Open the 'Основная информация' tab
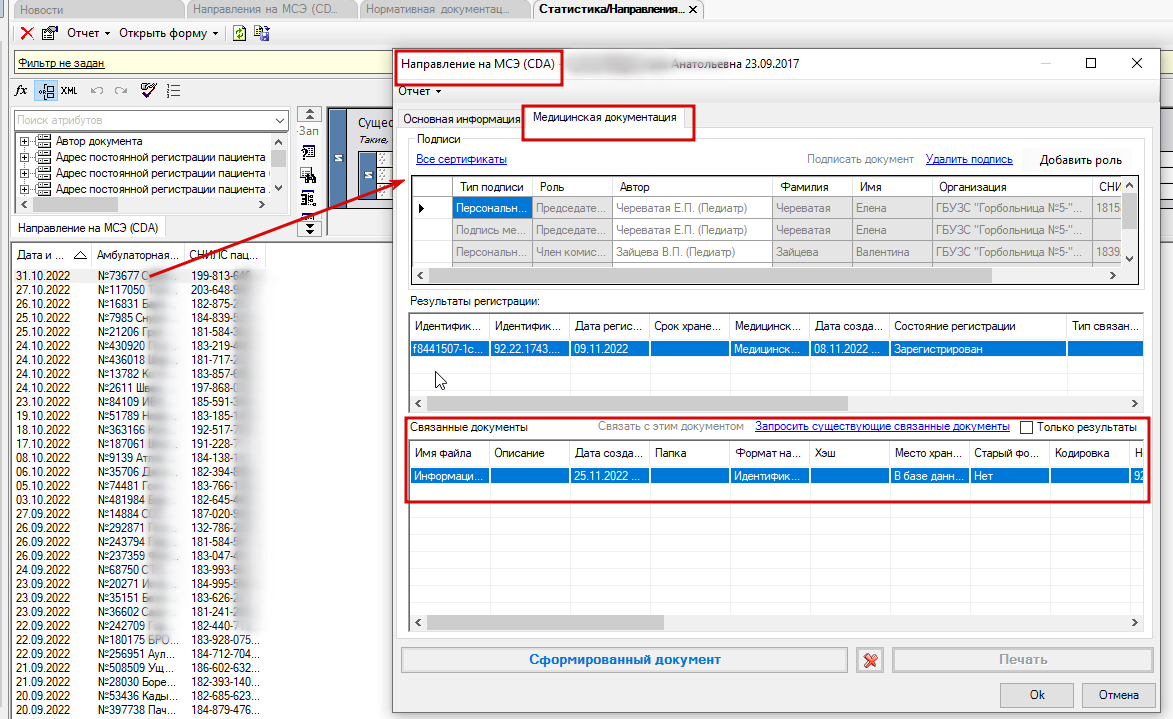The image size is (1173, 719). [462, 119]
